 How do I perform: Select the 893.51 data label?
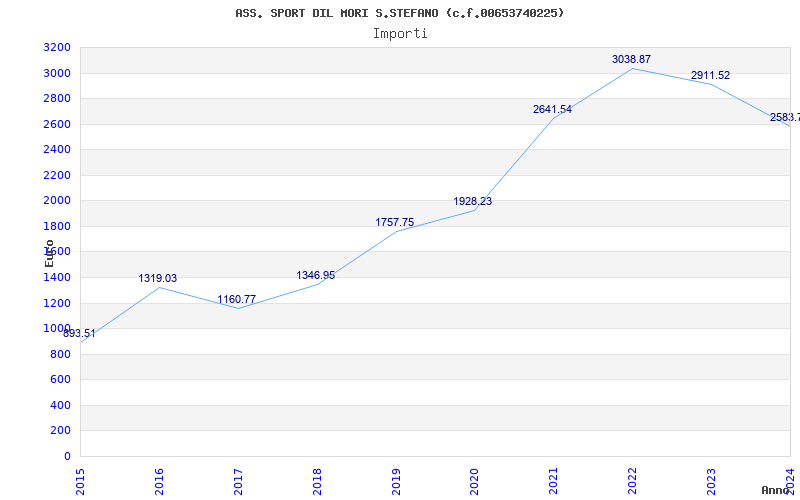click(79, 334)
